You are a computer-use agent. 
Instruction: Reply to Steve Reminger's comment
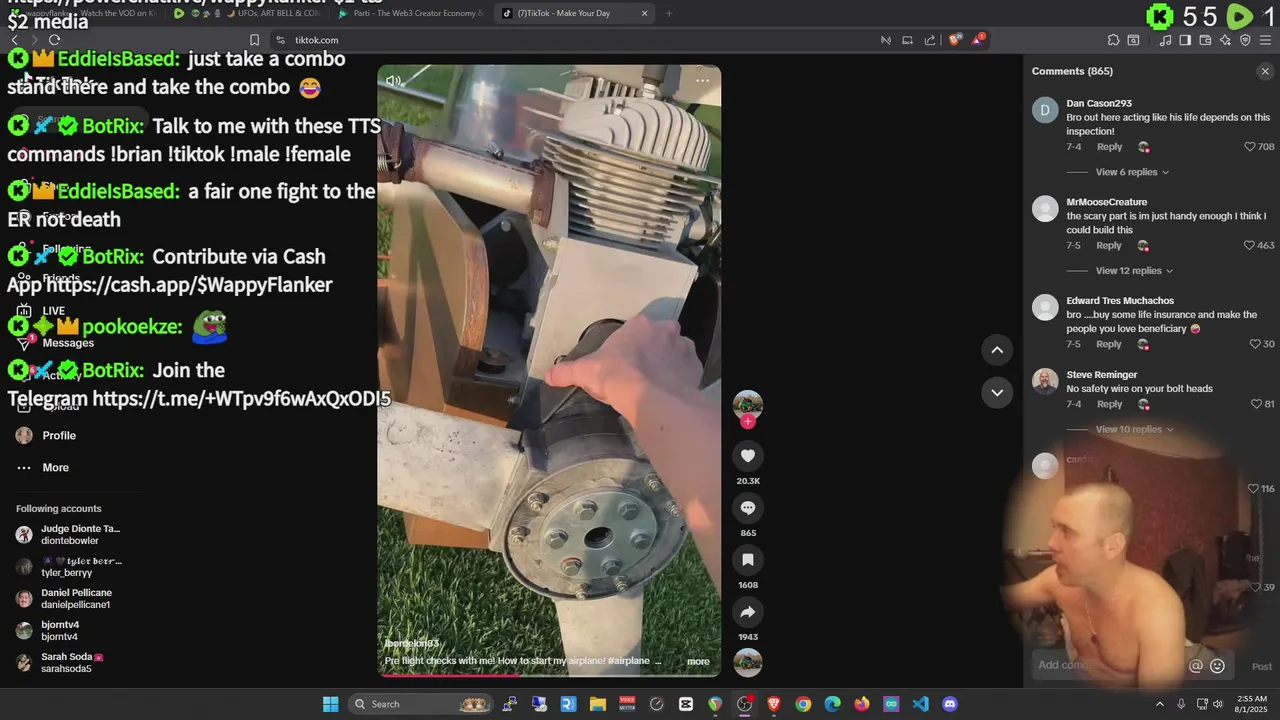coord(1109,404)
